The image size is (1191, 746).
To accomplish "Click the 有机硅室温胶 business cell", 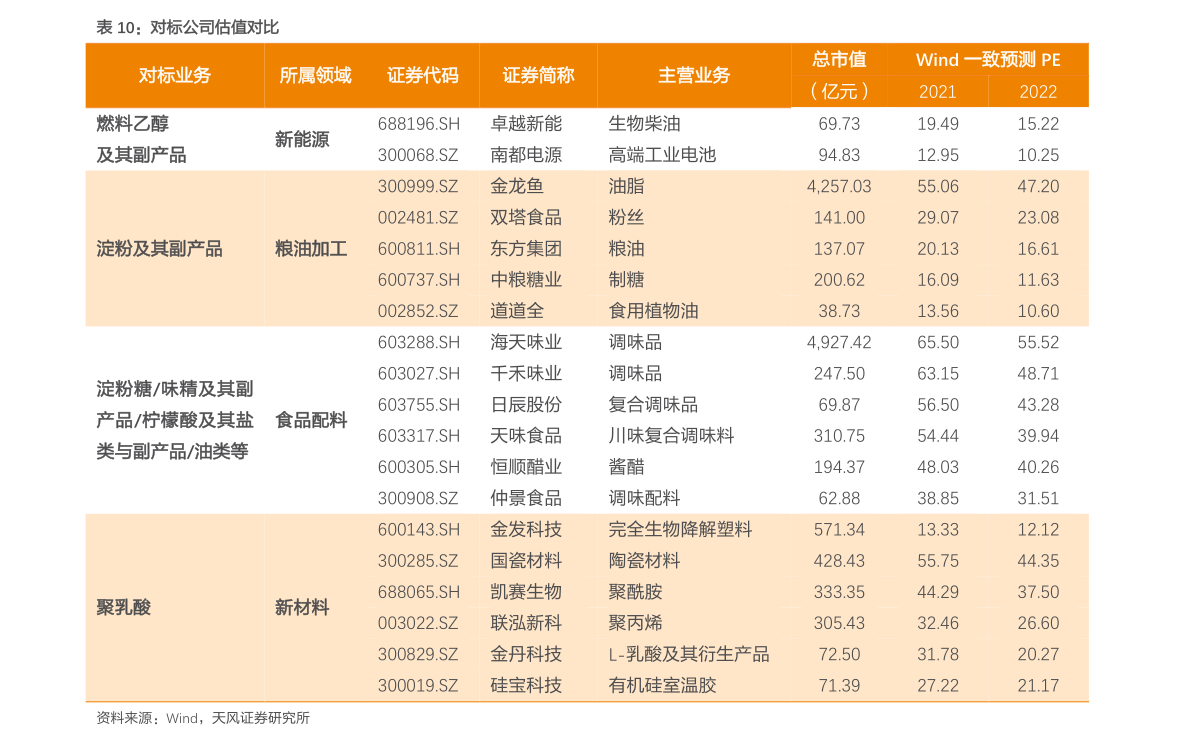I will (662, 685).
